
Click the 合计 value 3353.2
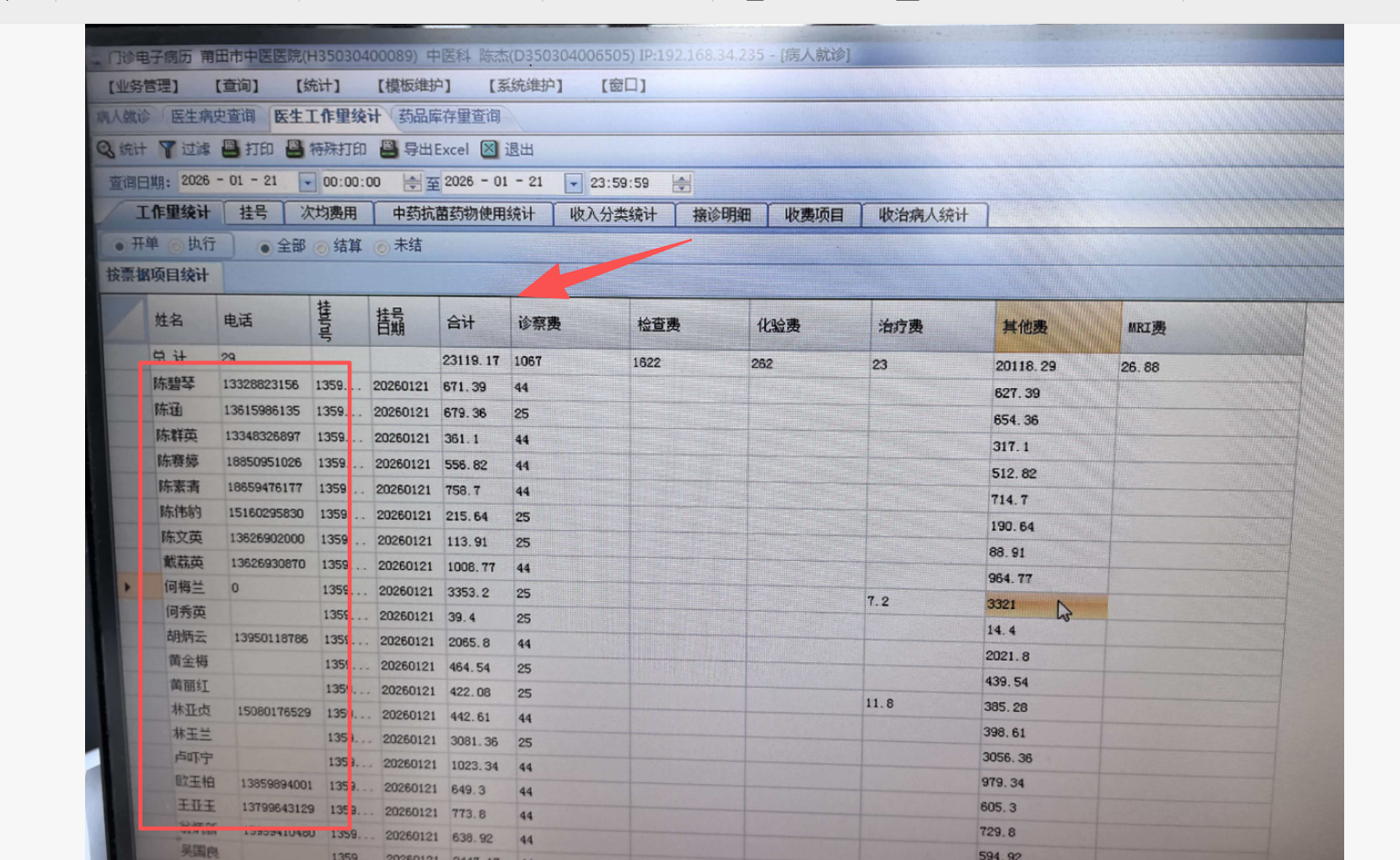[x=468, y=593]
